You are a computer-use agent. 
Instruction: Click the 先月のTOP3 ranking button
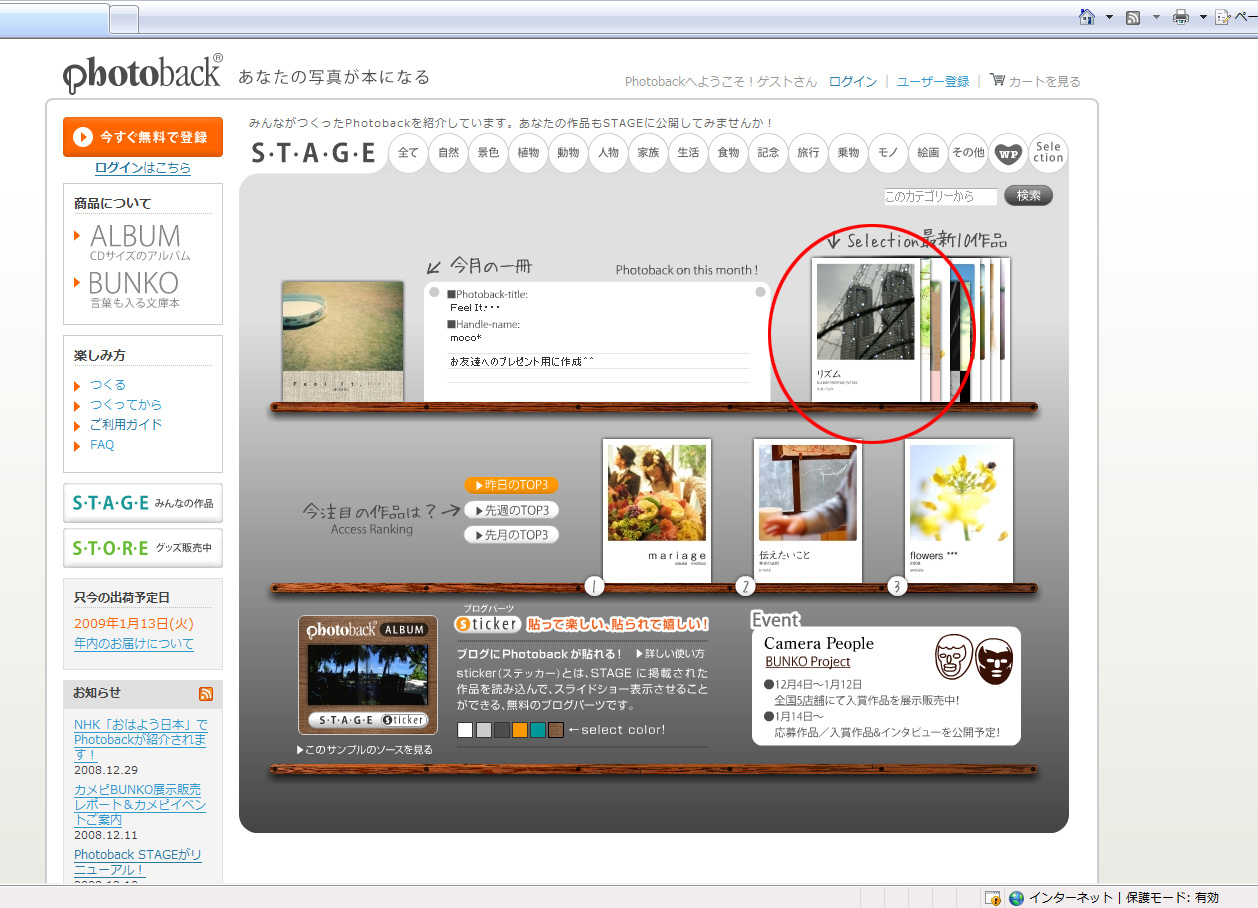click(511, 535)
